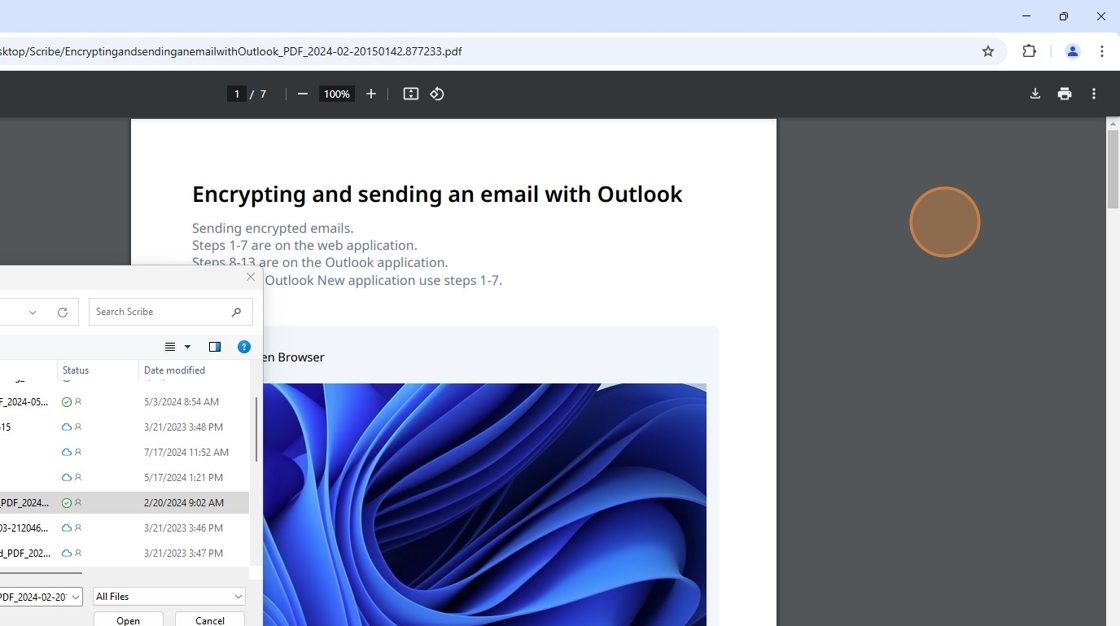Expand the view options dropdown arrow
The height and width of the screenshot is (626, 1120).
pyautogui.click(x=188, y=347)
